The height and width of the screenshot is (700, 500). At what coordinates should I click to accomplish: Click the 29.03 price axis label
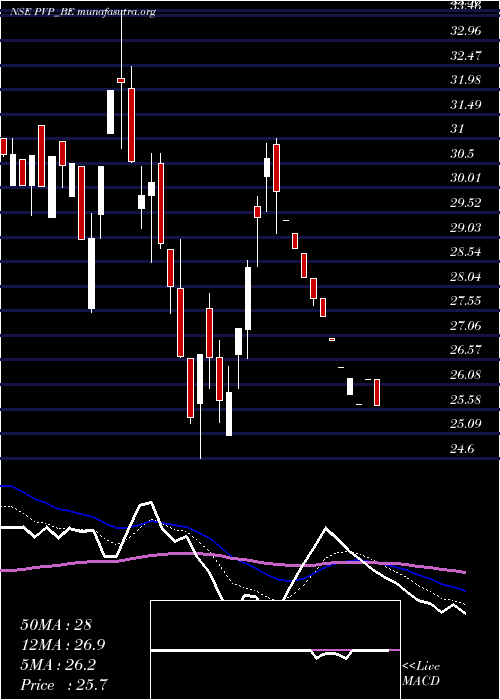(x=465, y=228)
